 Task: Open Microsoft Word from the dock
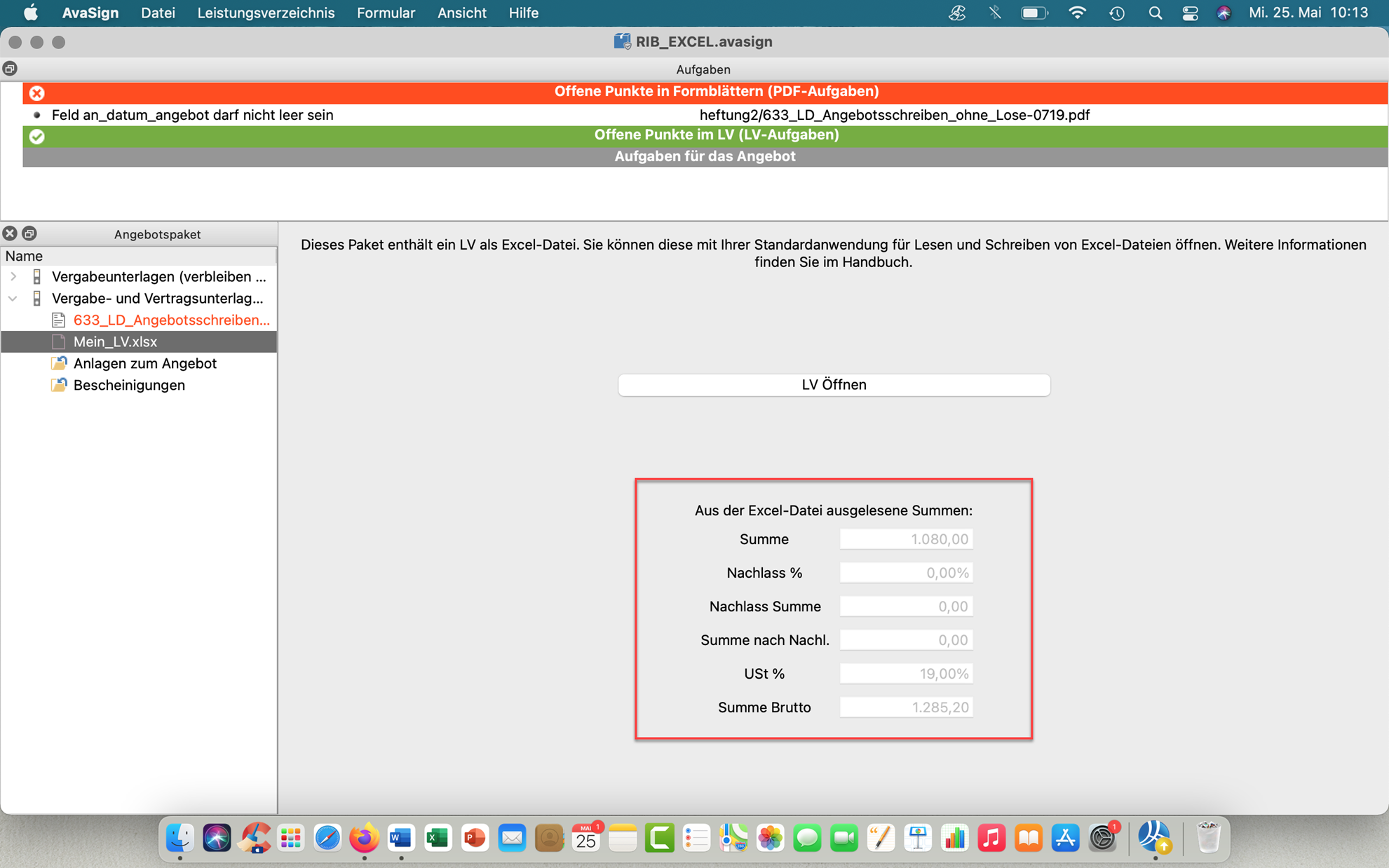[x=401, y=838]
